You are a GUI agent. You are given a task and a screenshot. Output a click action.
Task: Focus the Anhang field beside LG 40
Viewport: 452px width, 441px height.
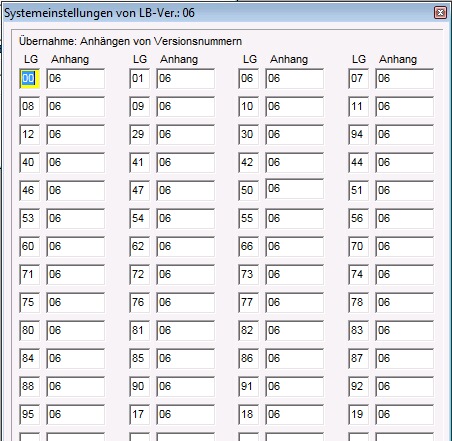pos(75,163)
